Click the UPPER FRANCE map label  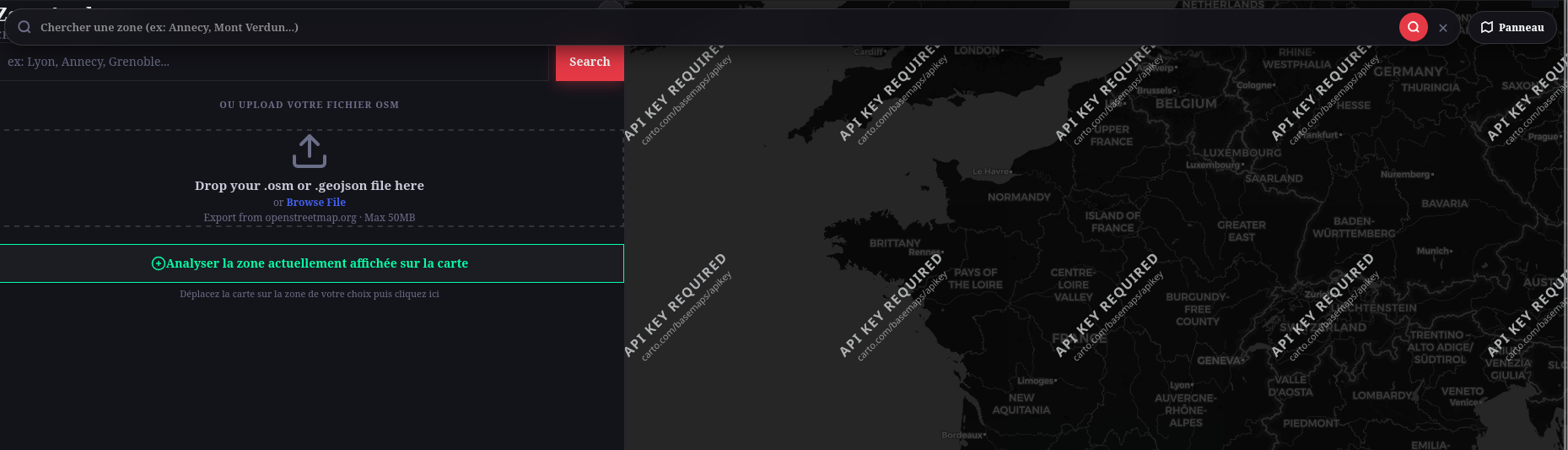coord(1112,136)
